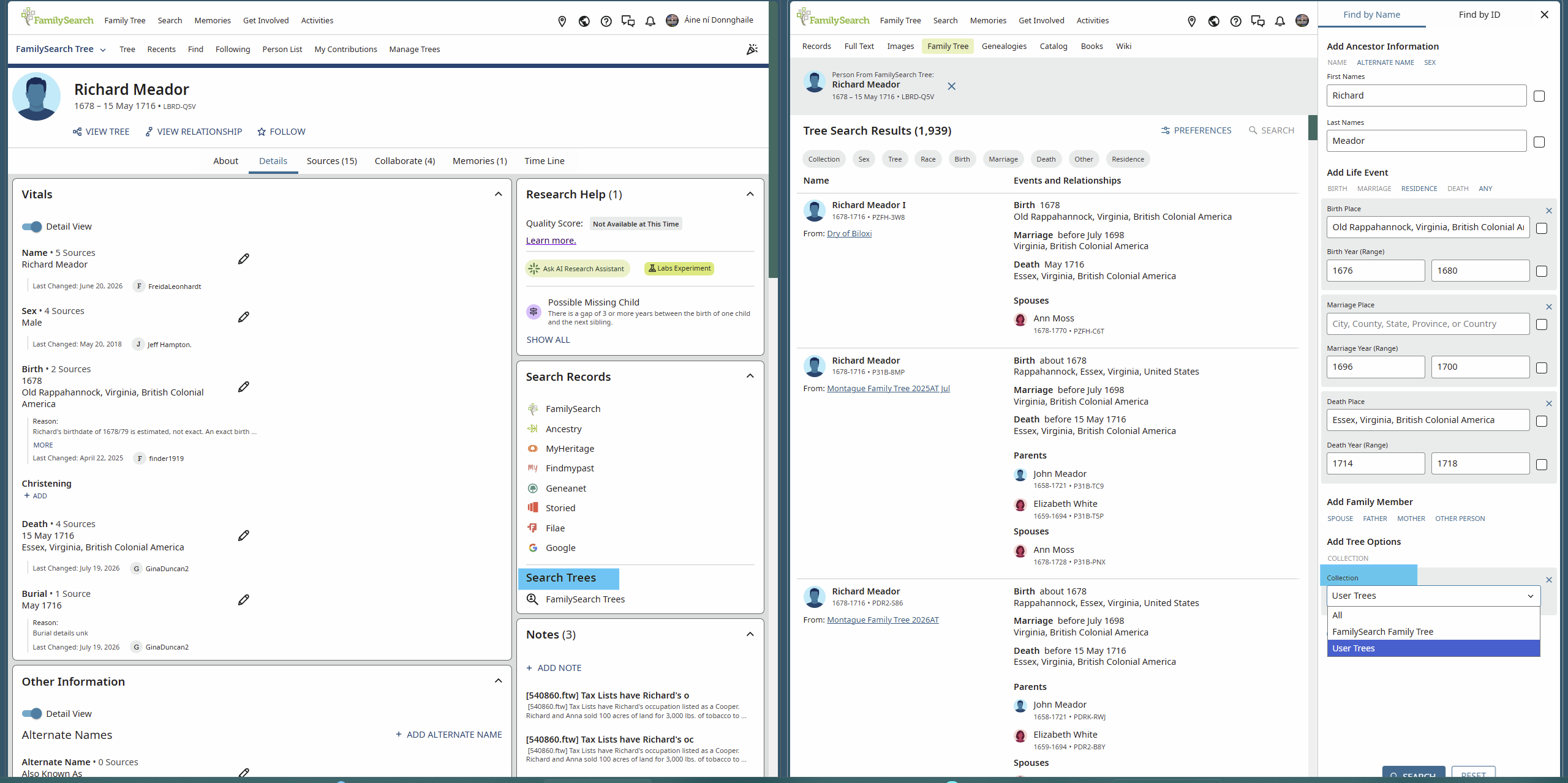The width and height of the screenshot is (1568, 783).
Task: Collapse the Search Records section
Action: click(x=750, y=376)
